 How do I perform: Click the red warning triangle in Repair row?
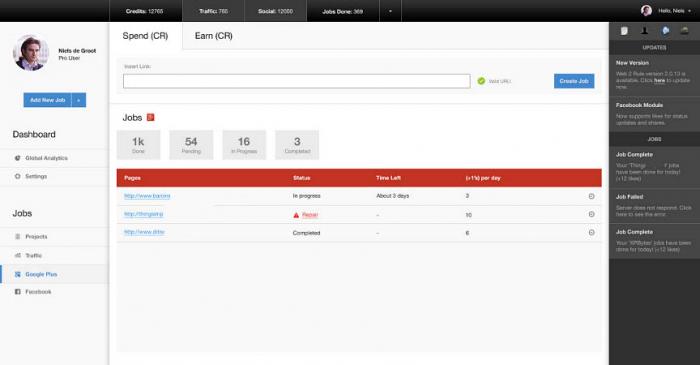point(296,215)
